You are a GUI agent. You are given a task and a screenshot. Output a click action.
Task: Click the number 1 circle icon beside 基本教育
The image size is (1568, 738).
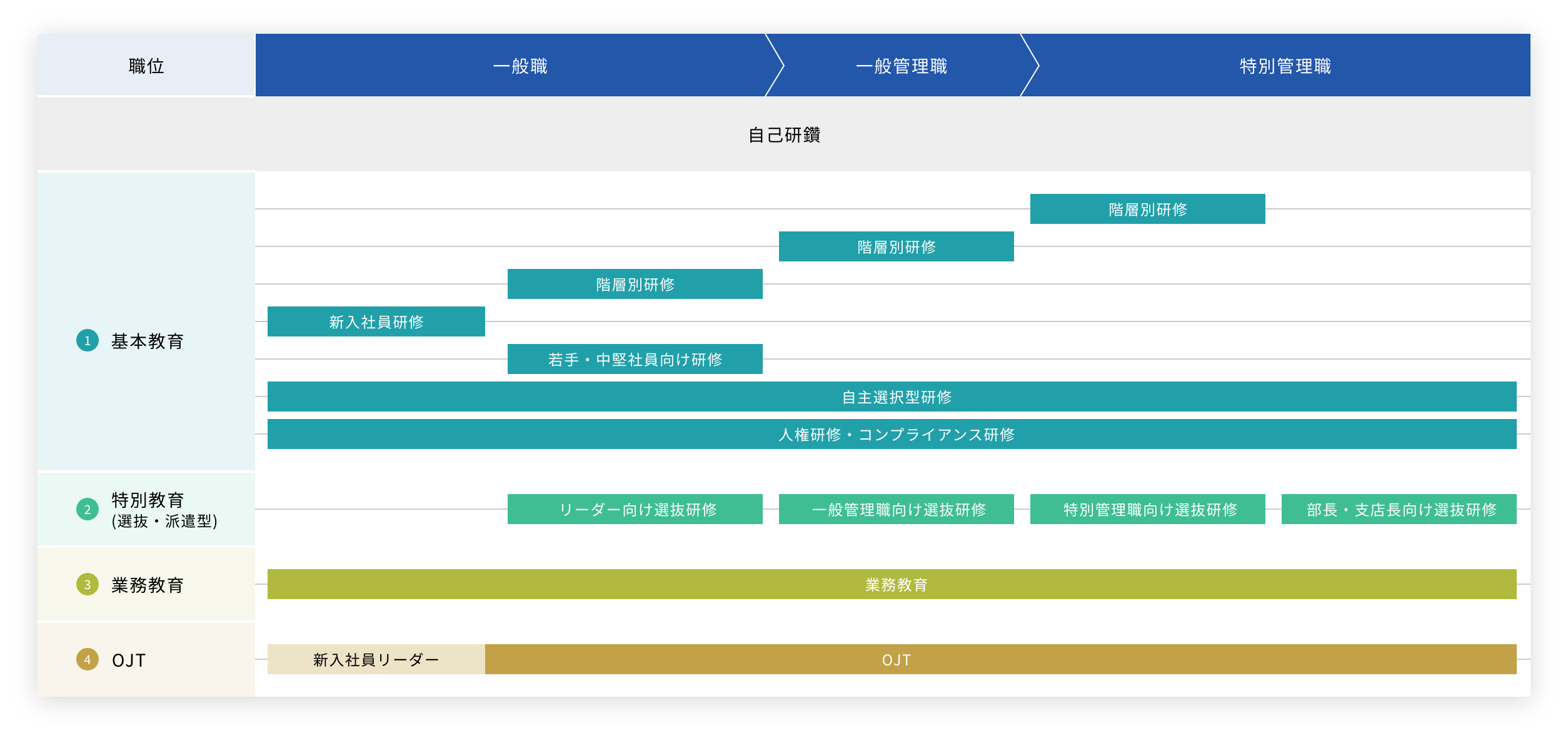[88, 340]
